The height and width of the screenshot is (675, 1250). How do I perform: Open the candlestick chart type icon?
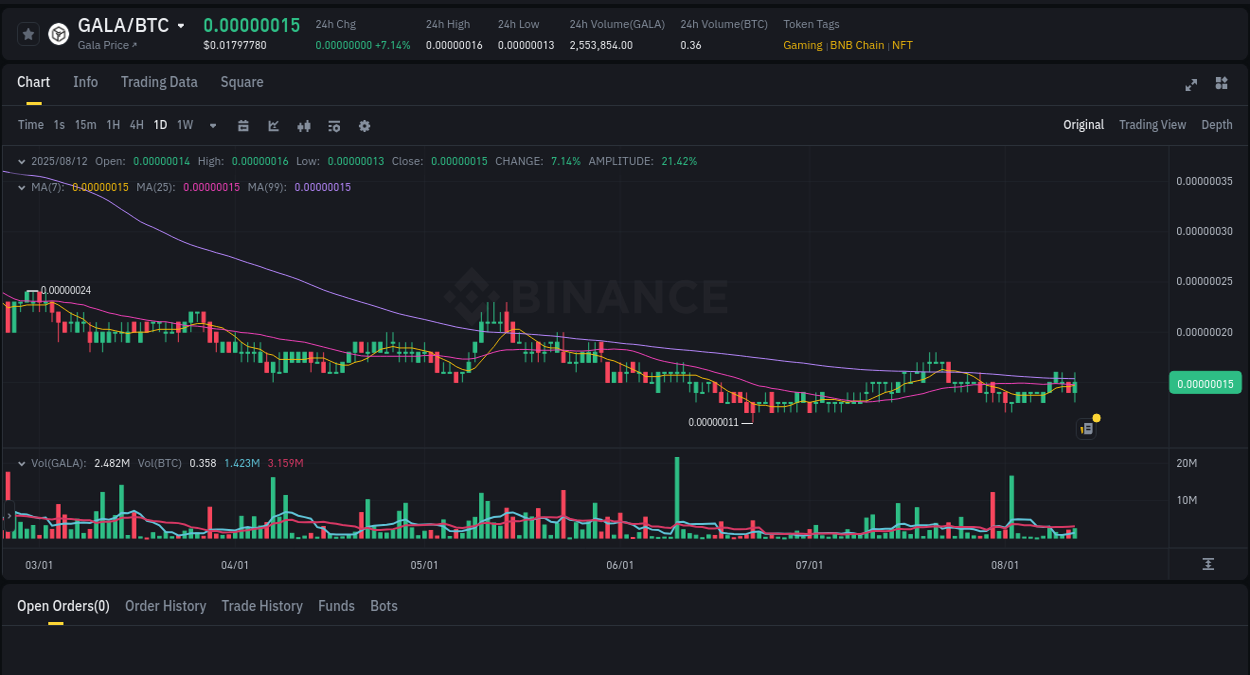click(x=304, y=126)
